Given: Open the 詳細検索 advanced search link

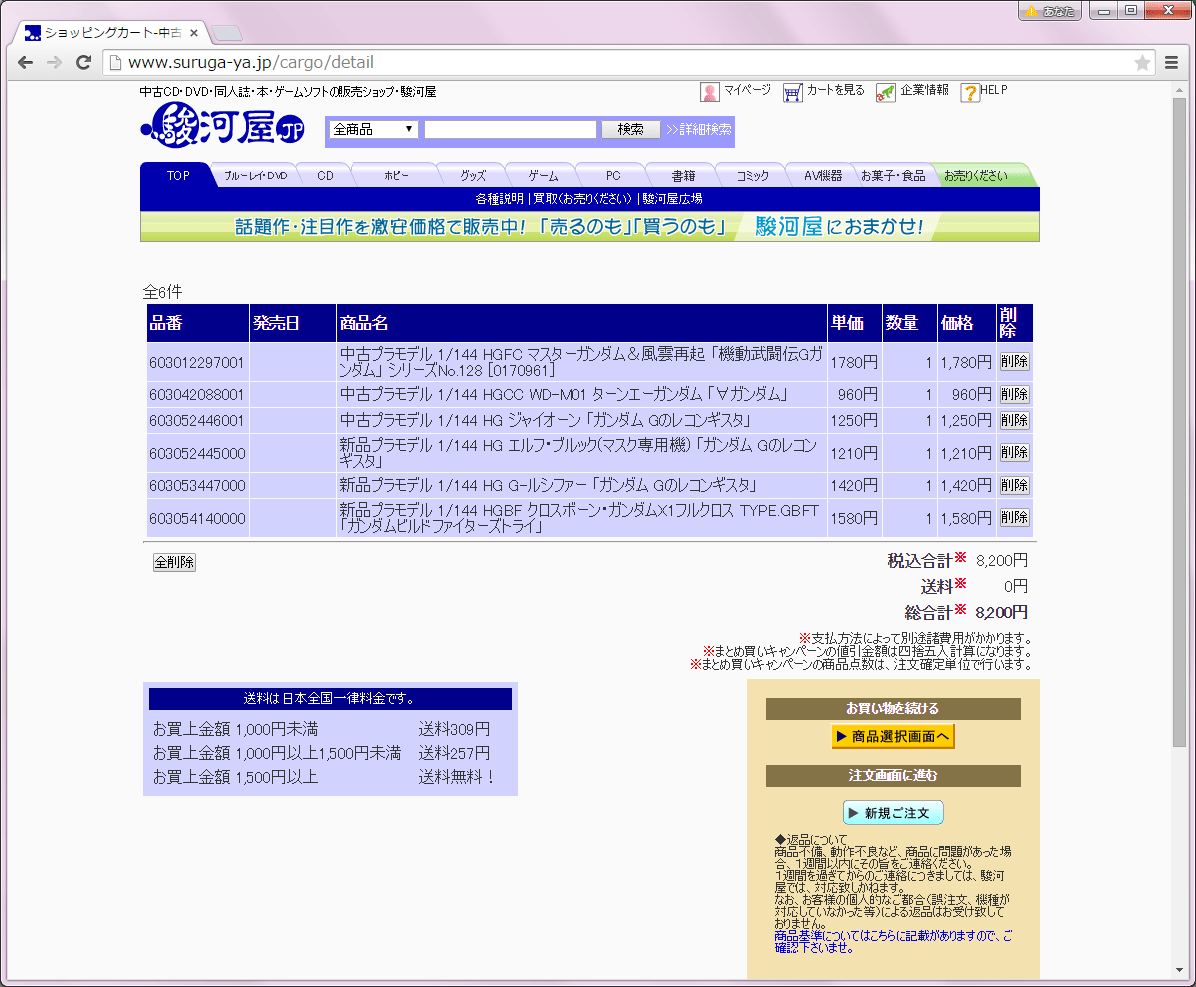Looking at the screenshot, I should (x=699, y=130).
